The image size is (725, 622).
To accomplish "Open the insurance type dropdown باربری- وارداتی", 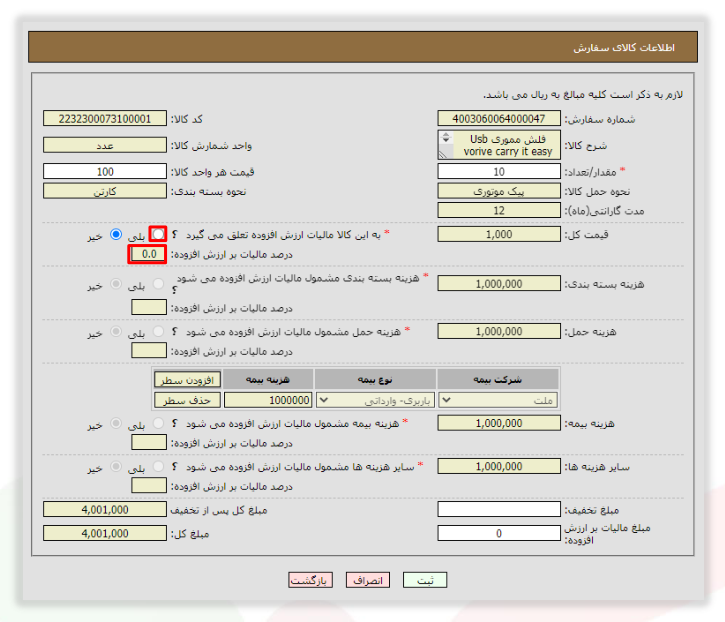I will click(x=375, y=400).
